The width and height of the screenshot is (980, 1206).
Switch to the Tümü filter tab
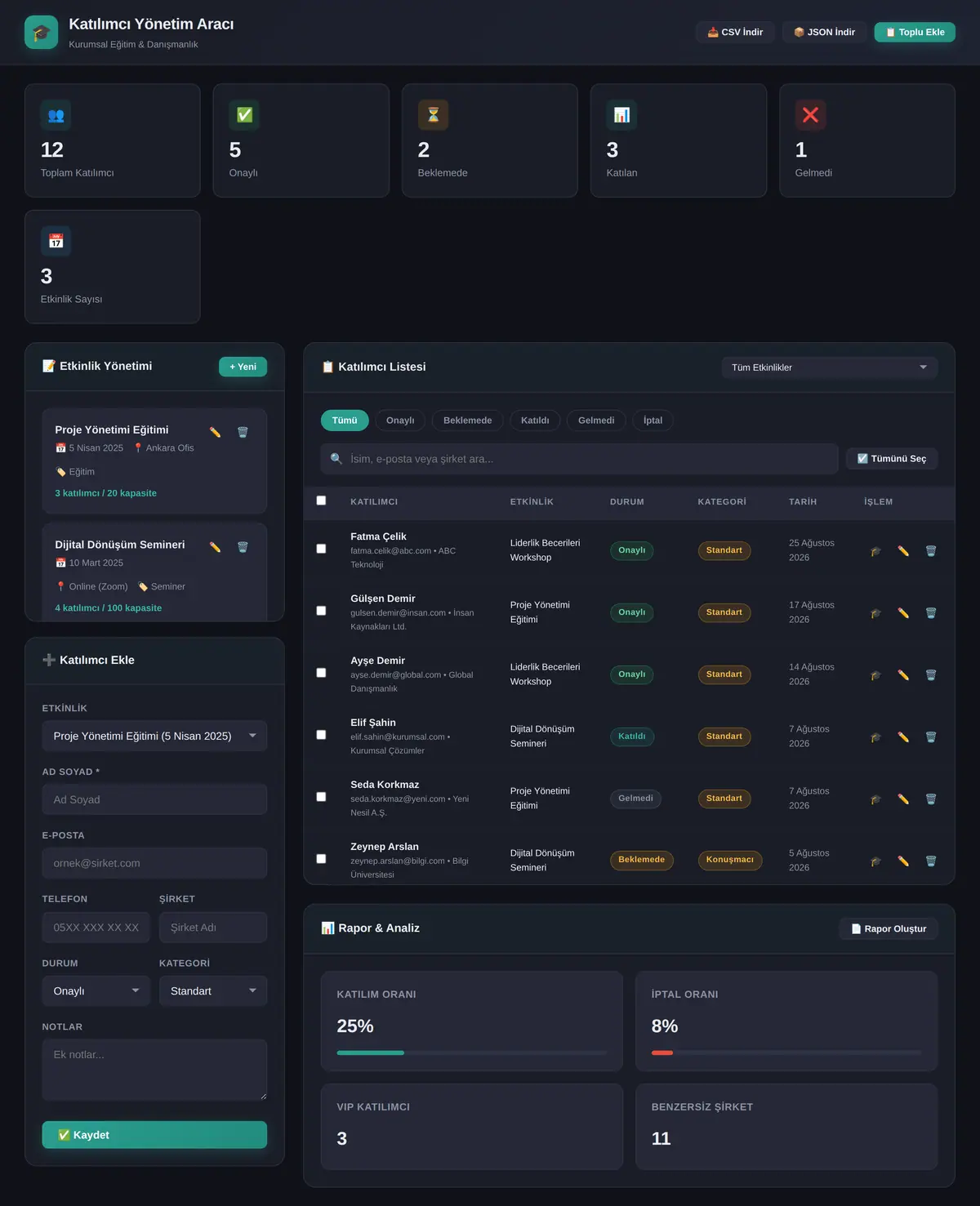(x=345, y=421)
